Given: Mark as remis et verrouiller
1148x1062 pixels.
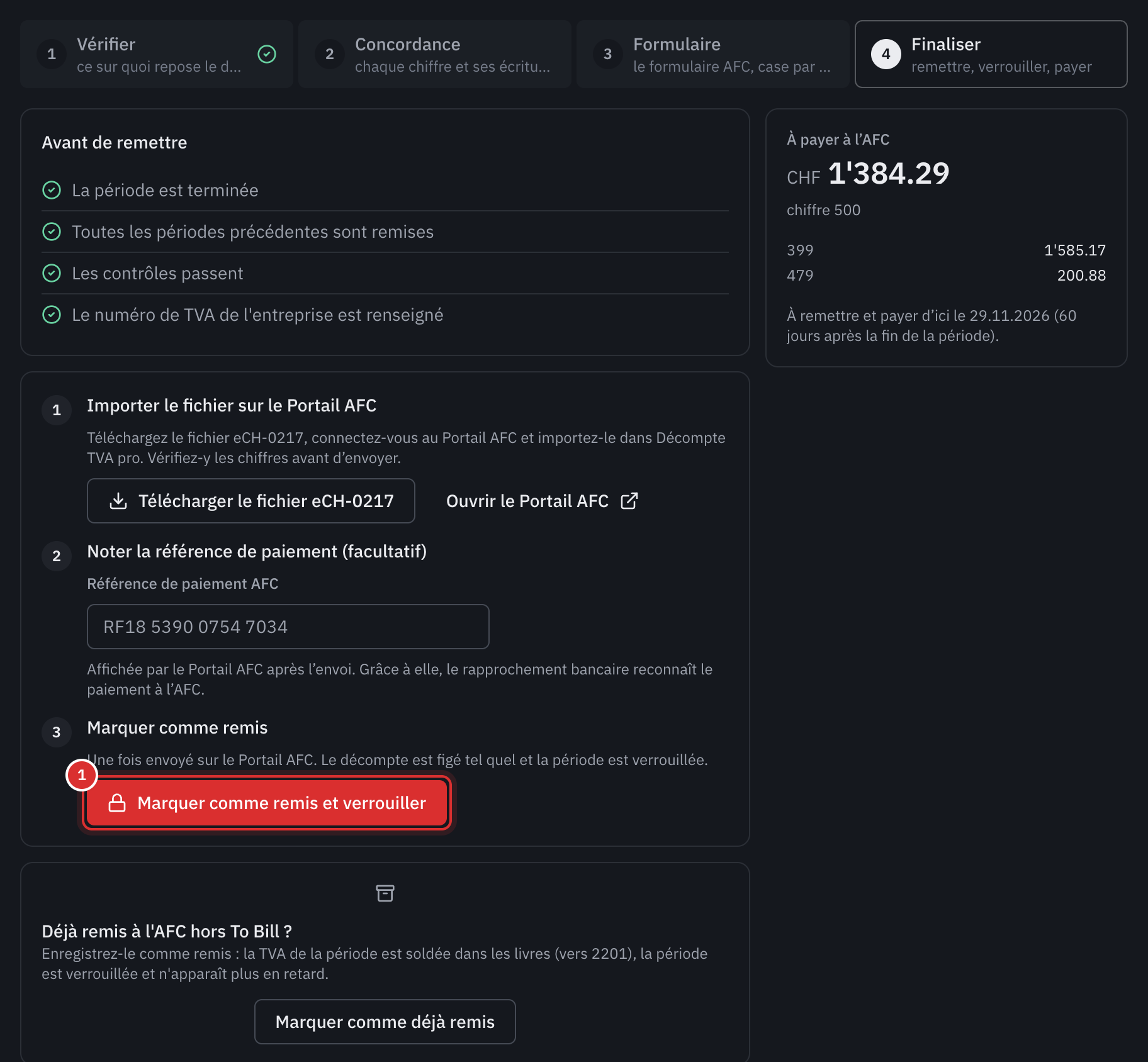Looking at the screenshot, I should [x=267, y=803].
